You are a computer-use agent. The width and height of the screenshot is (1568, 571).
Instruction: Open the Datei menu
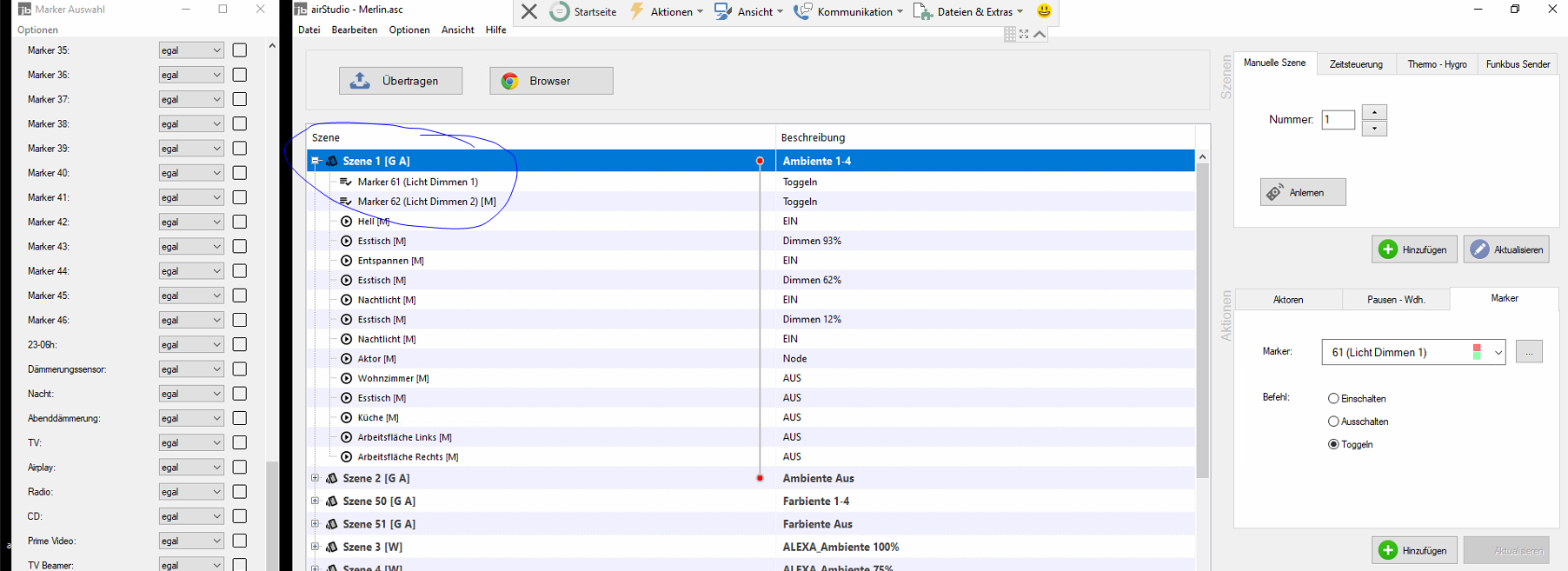coord(309,30)
